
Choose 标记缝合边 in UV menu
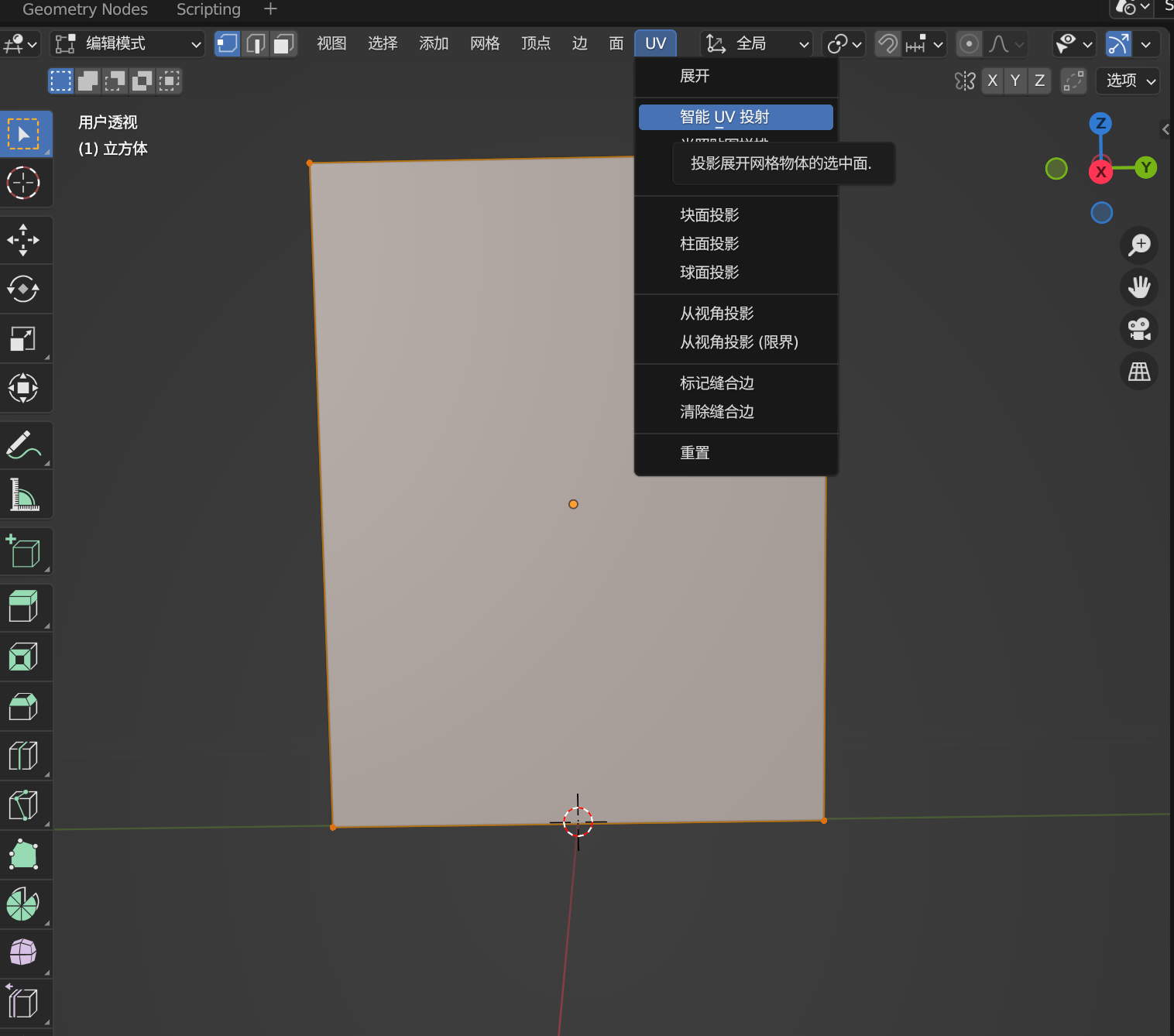point(736,383)
